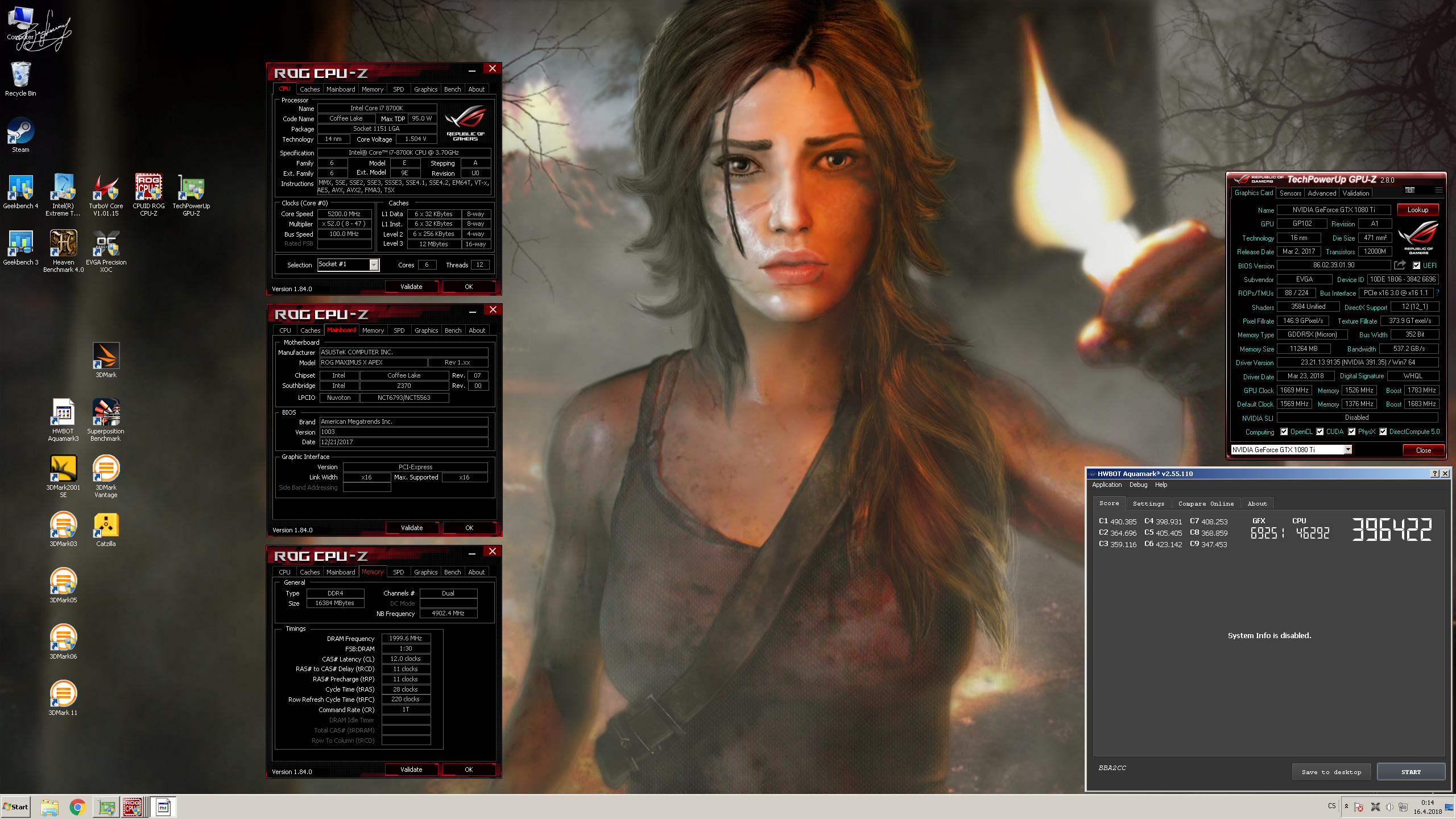Click the Bus Interface question mark in GPU-Z
This screenshot has width=1456, height=819.
click(x=1437, y=293)
